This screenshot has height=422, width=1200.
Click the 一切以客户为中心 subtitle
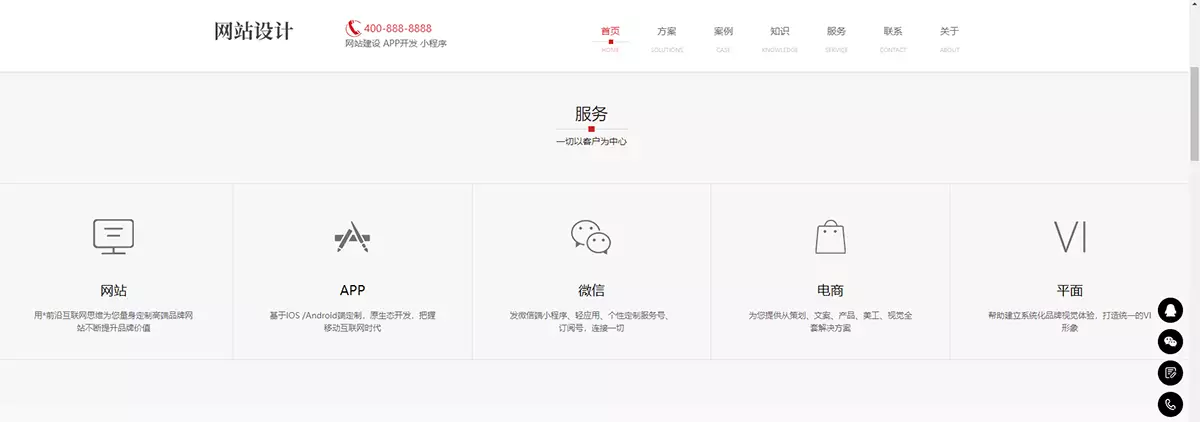[x=591, y=142]
